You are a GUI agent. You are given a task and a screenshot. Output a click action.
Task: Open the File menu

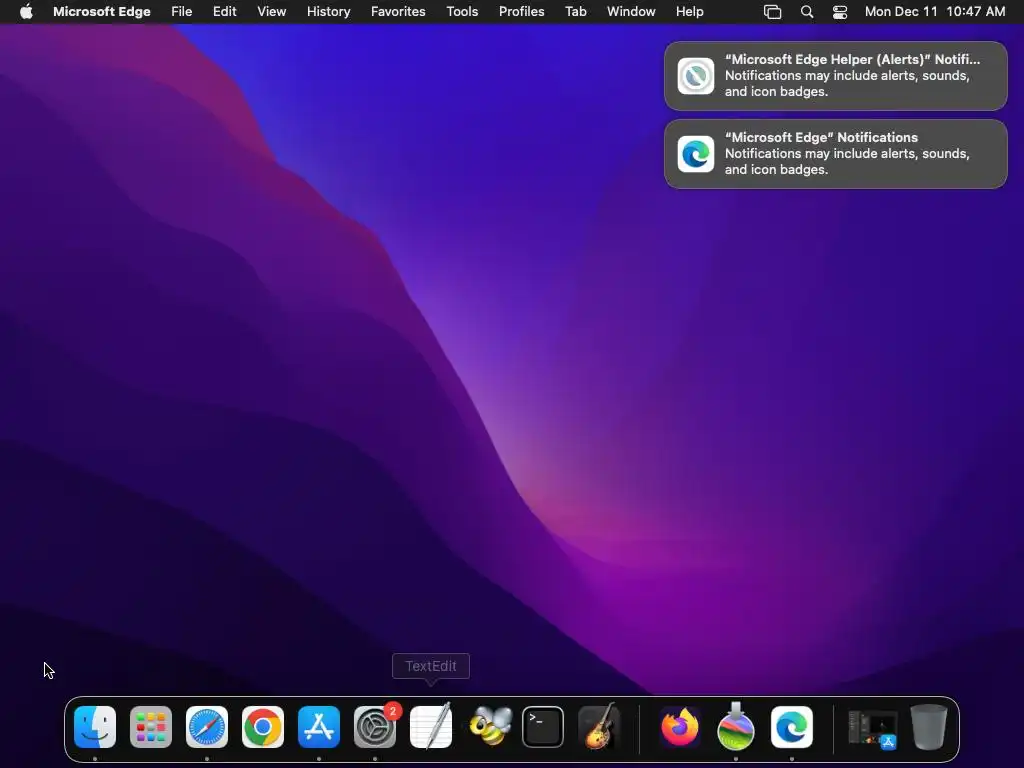click(182, 12)
